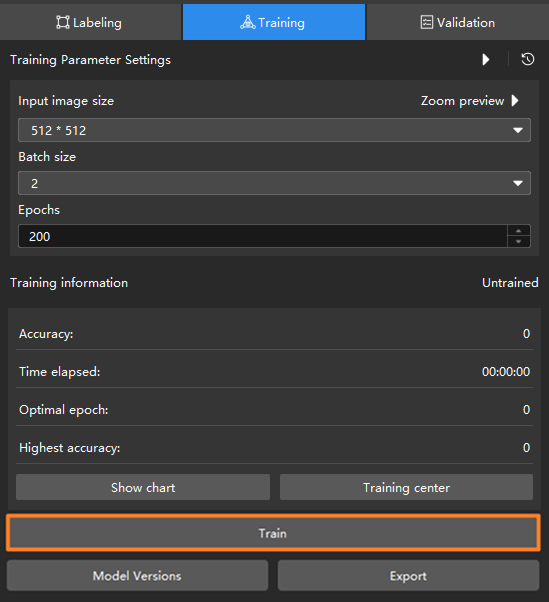549x602 pixels.
Task: Click the Optimal epoch label
Action: (64, 410)
